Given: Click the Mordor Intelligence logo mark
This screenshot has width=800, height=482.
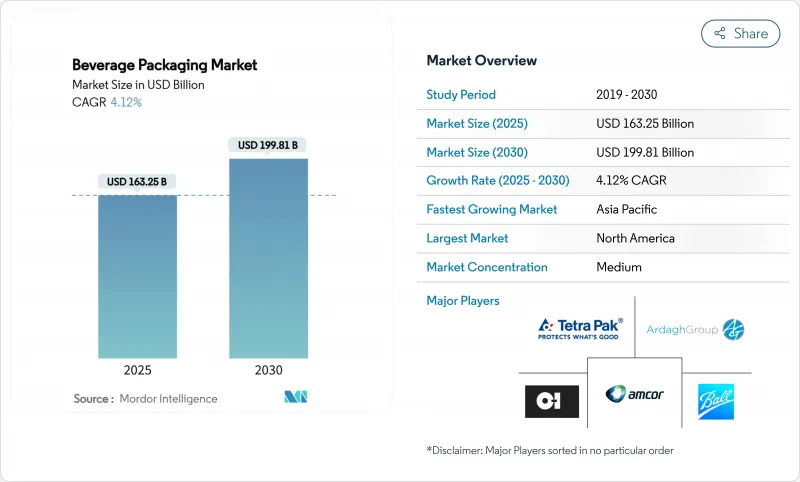Looking at the screenshot, I should (x=295, y=398).
